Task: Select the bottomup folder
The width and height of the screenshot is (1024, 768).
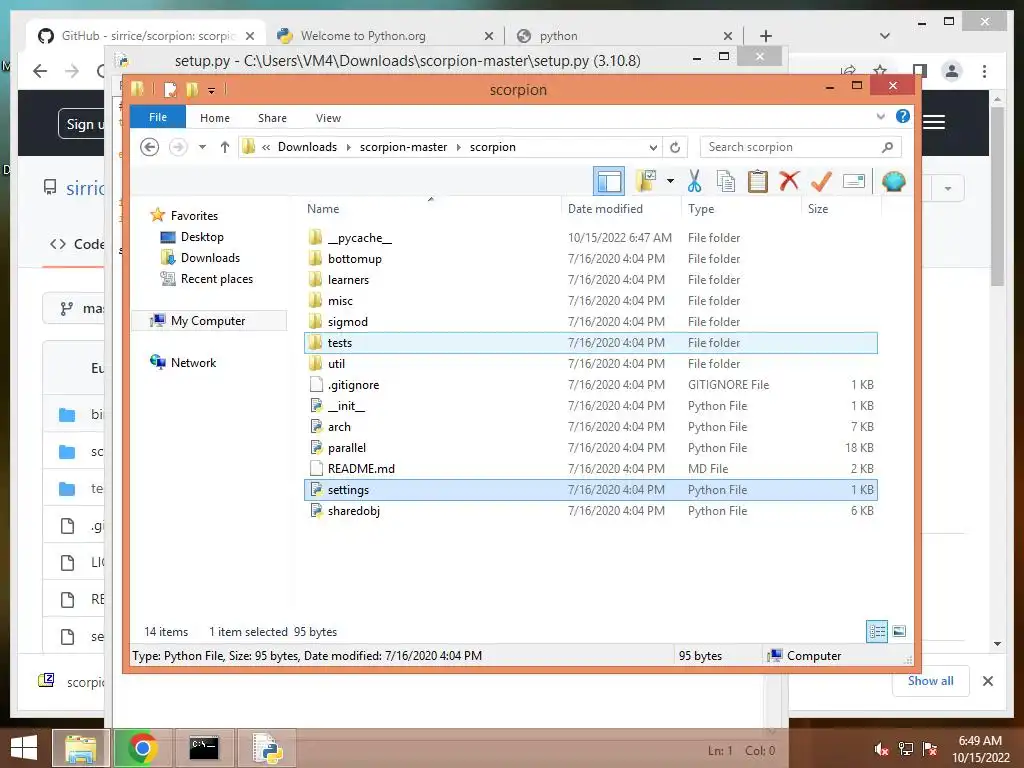Action: (590, 259)
